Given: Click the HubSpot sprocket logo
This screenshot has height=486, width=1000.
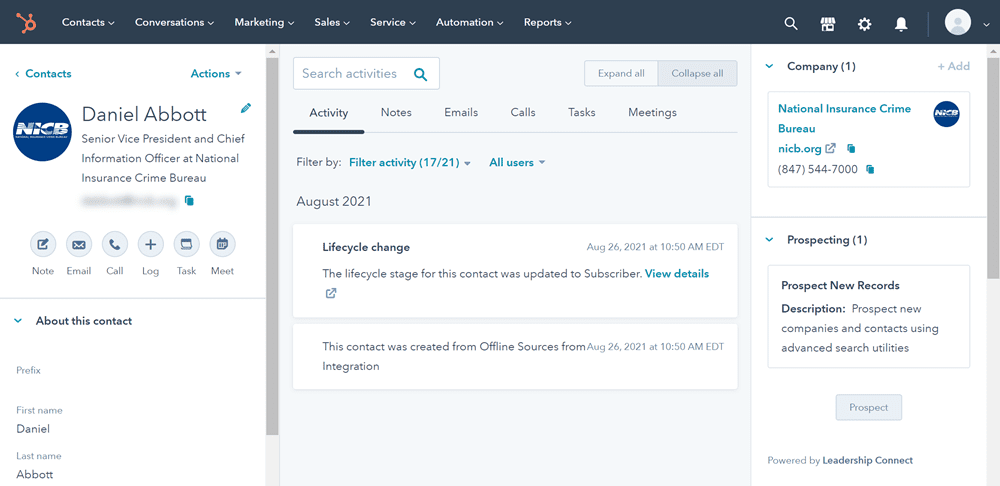Looking at the screenshot, I should tap(27, 22).
